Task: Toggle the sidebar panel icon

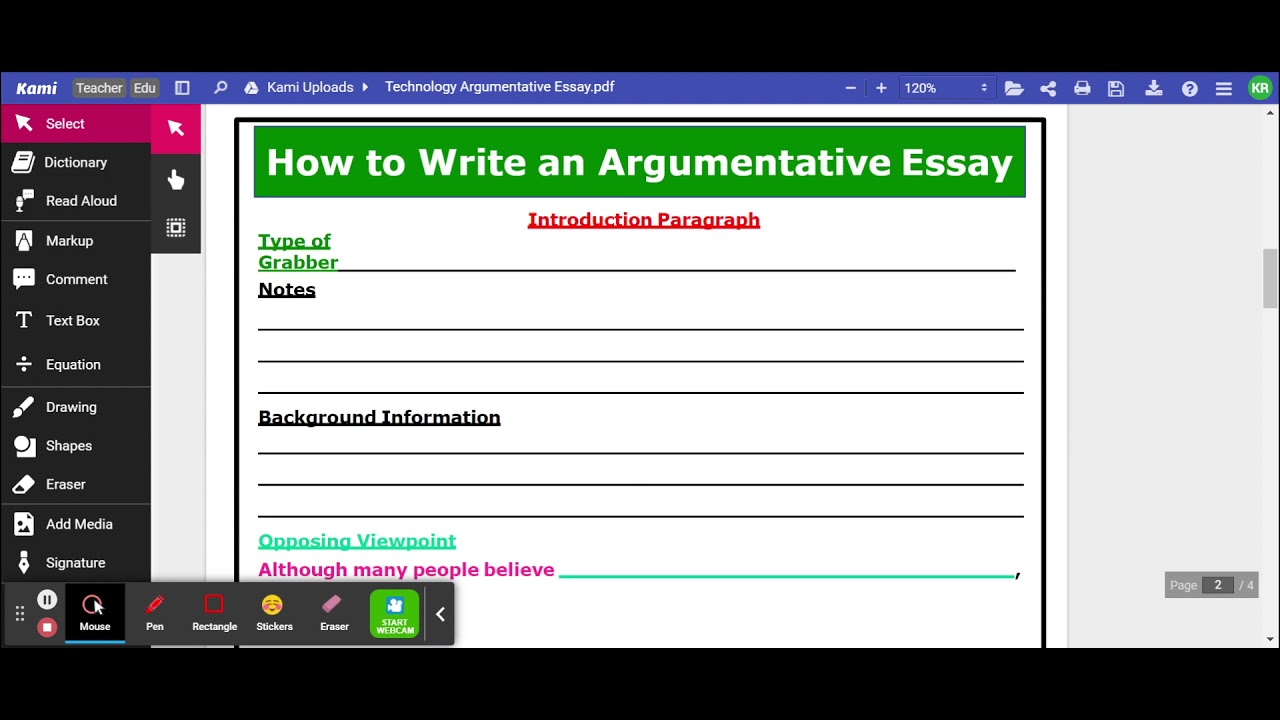Action: coord(182,88)
